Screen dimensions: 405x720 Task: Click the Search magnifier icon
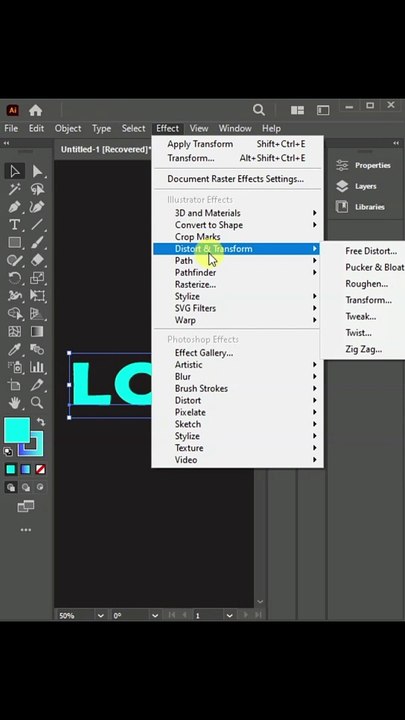pyautogui.click(x=259, y=110)
